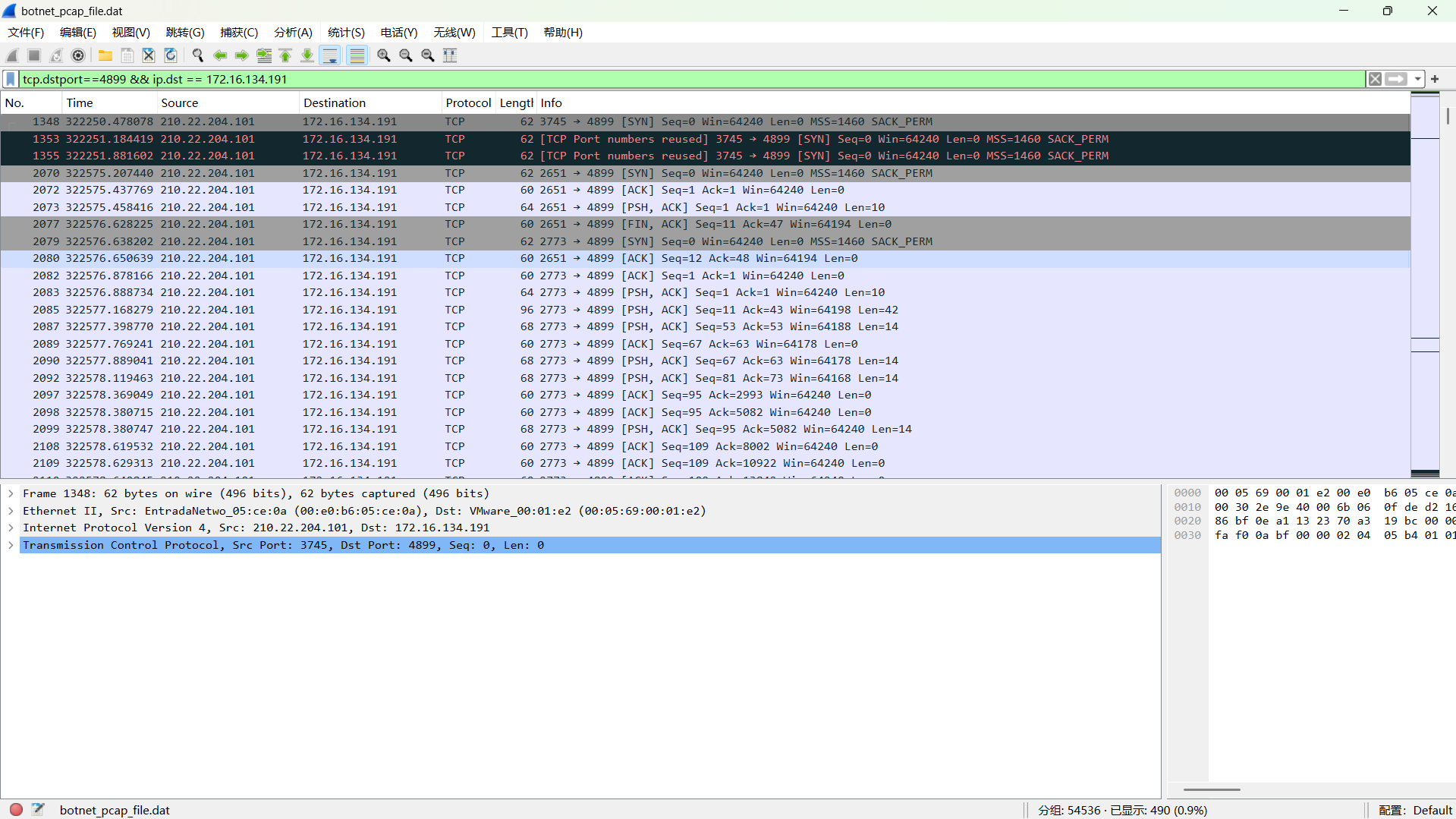This screenshot has height=819, width=1456.
Task: Open the 帮助(H) menu
Action: click(x=563, y=33)
